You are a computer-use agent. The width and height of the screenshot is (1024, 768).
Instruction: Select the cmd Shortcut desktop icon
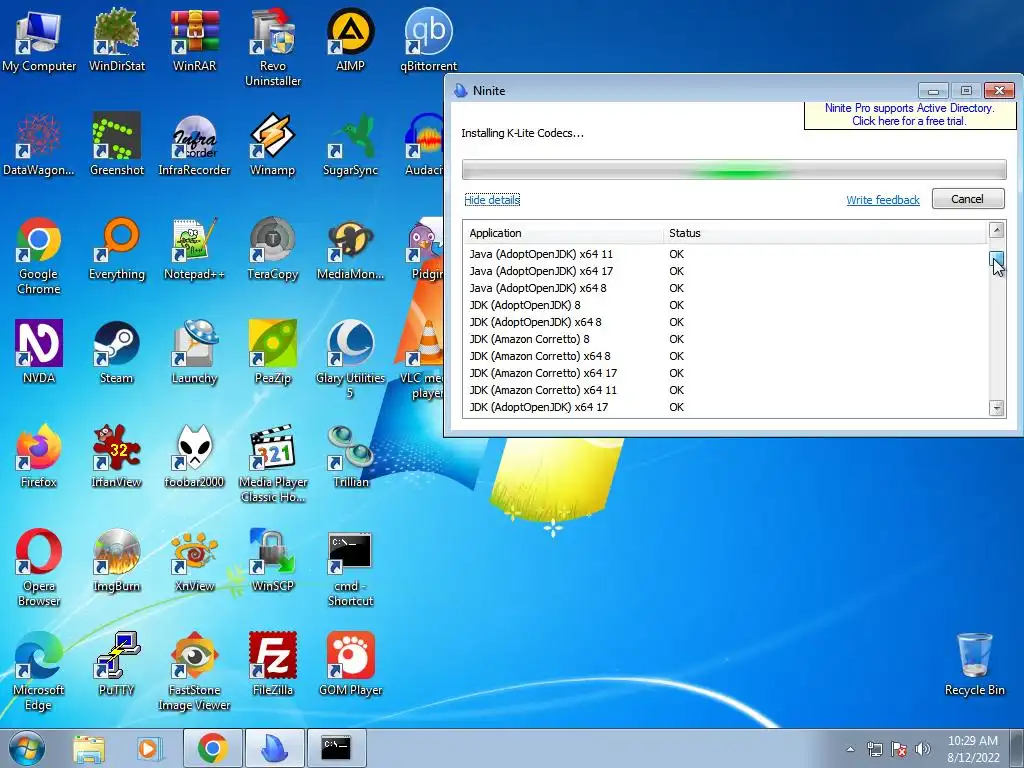click(350, 568)
